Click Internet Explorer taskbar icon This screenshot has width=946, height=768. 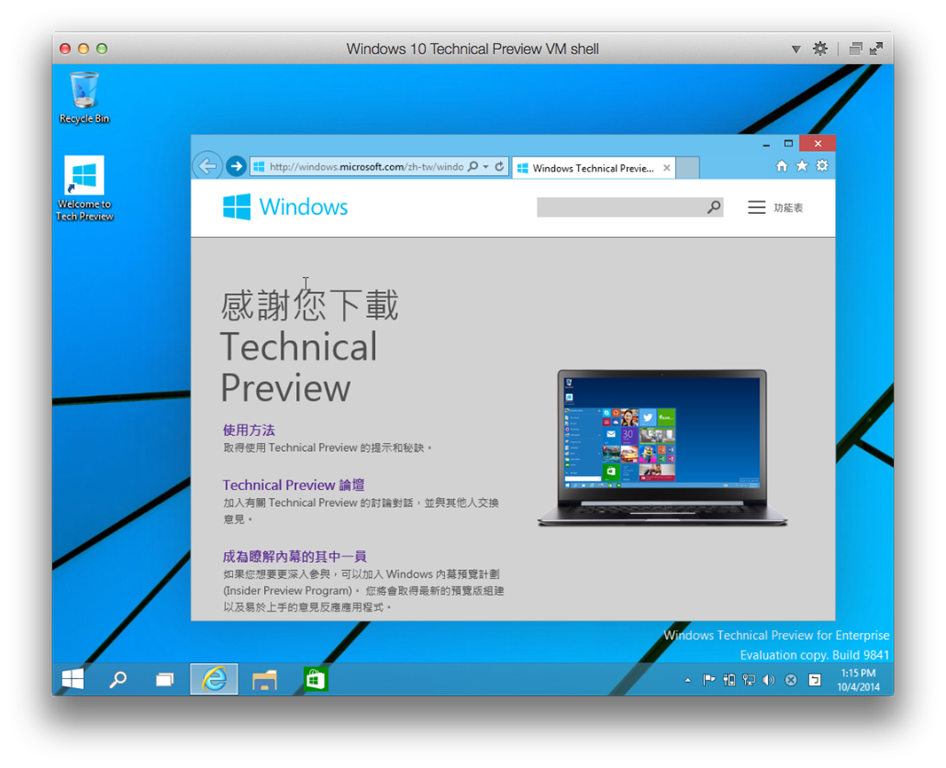[x=214, y=679]
